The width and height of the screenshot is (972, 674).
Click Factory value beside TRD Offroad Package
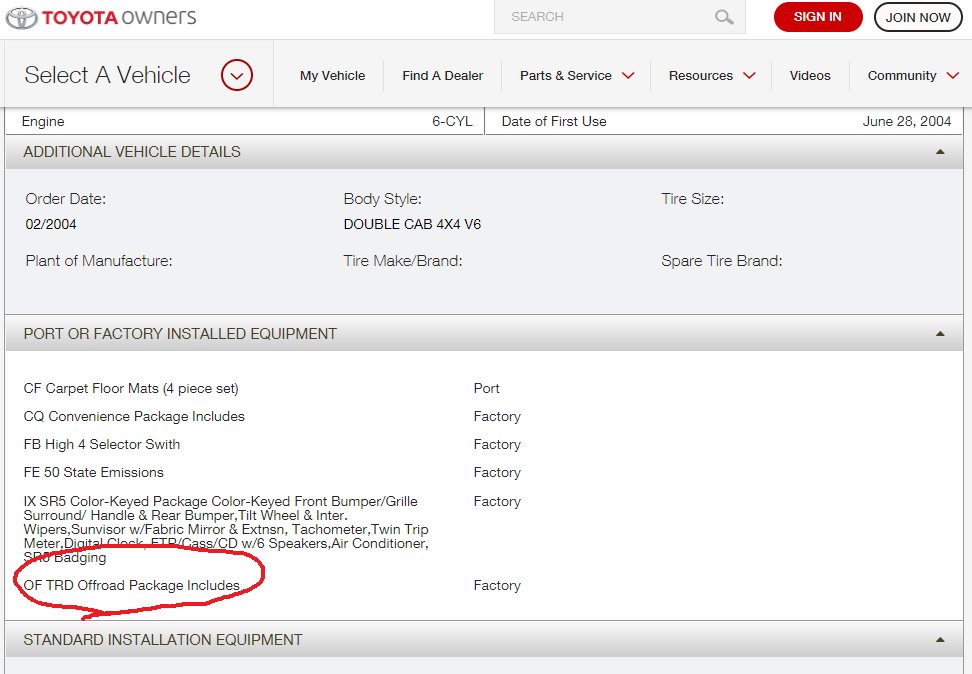pos(497,585)
